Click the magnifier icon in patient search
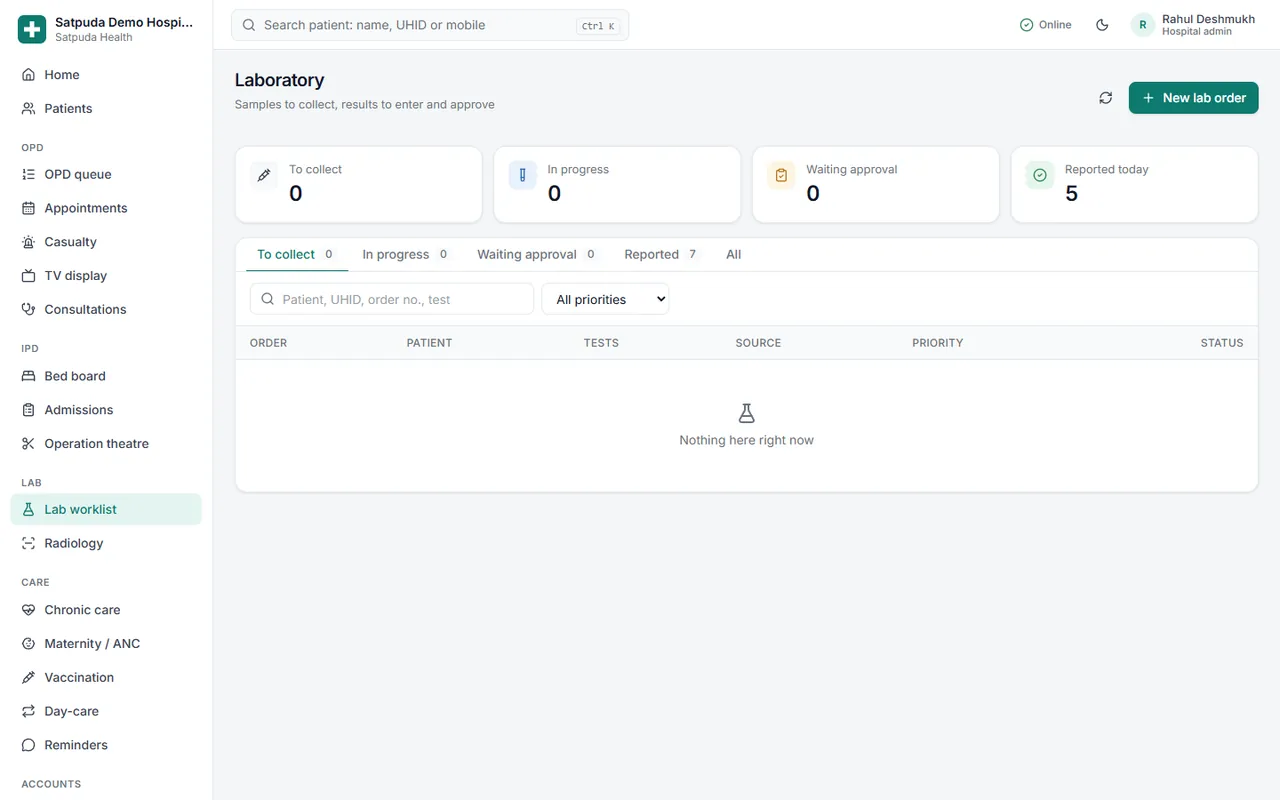This screenshot has width=1280, height=800. [249, 25]
